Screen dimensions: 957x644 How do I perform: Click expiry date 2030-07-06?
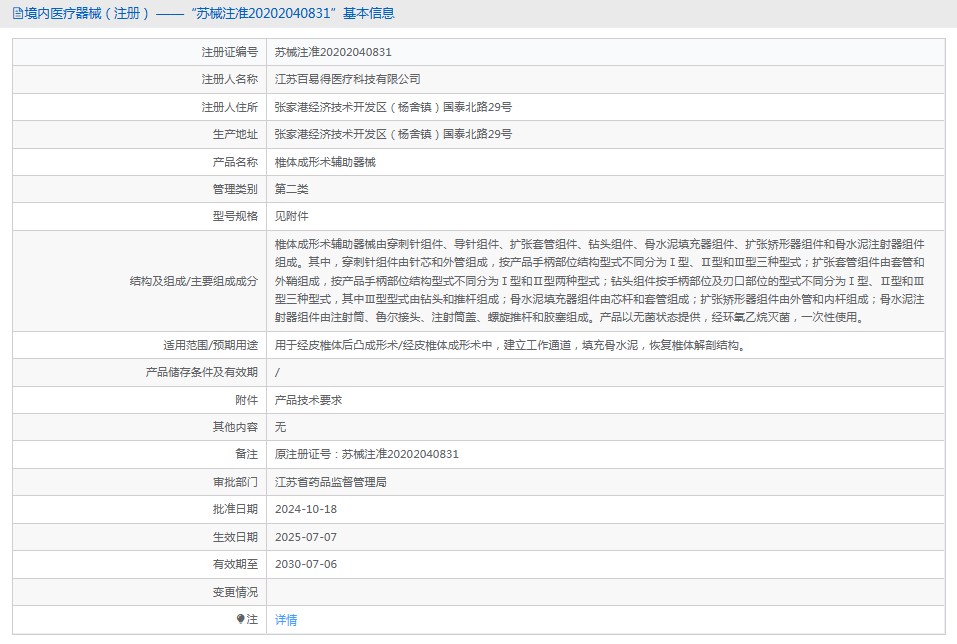[306, 564]
